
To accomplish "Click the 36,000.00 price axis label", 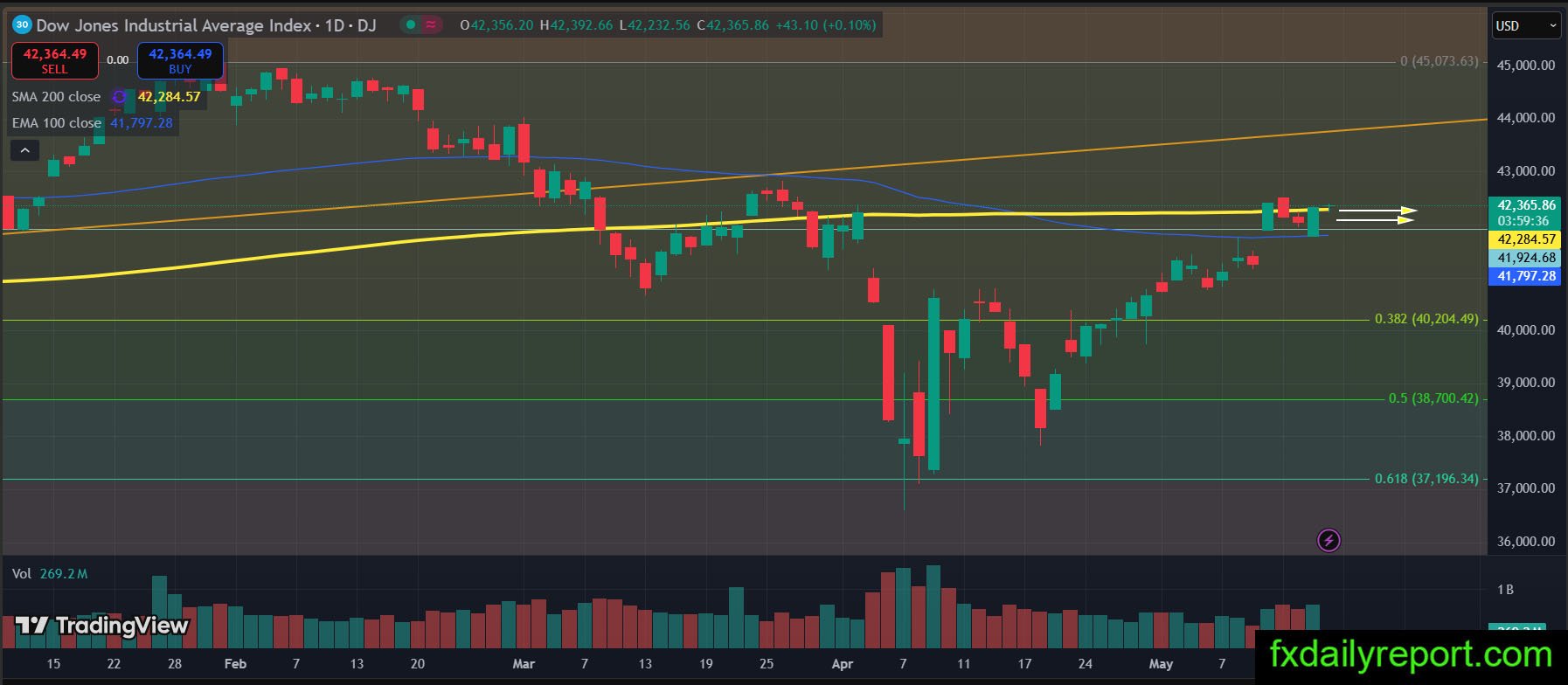I will pos(1526,542).
